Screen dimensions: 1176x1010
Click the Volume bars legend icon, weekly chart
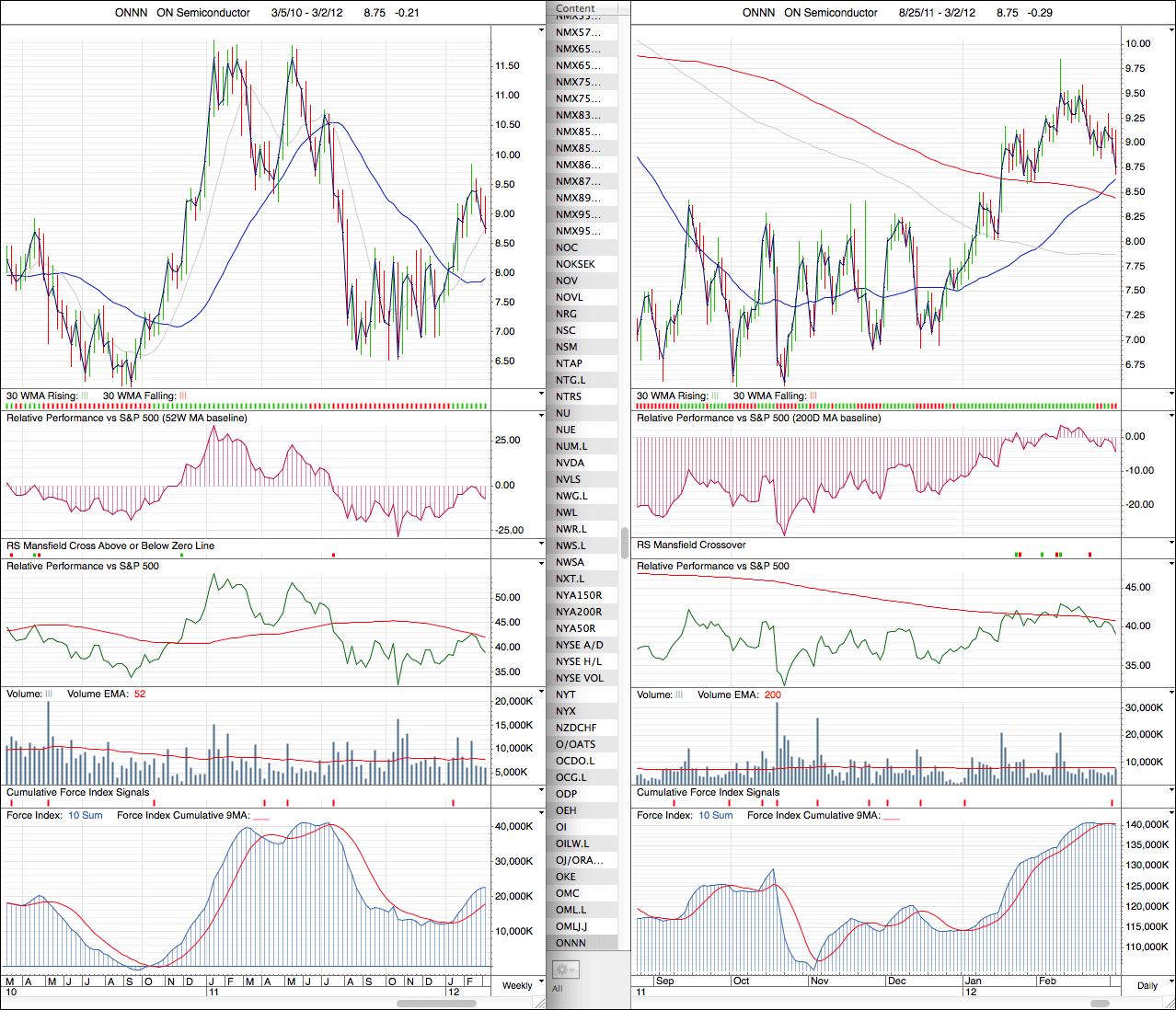pyautogui.click(x=49, y=694)
